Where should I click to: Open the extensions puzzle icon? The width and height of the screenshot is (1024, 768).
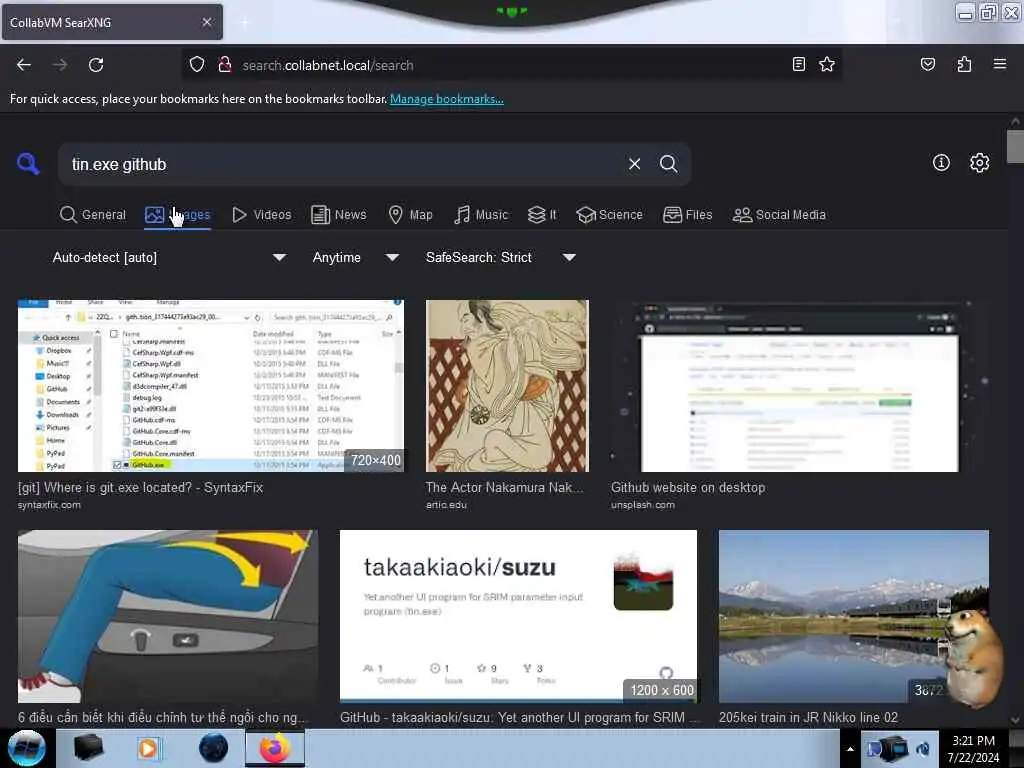[x=964, y=64]
